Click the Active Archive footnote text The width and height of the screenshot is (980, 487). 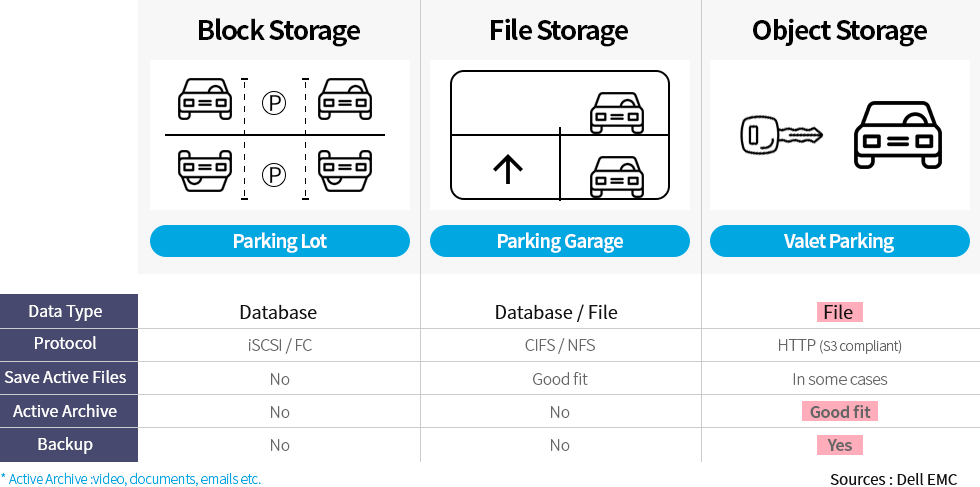click(x=131, y=479)
